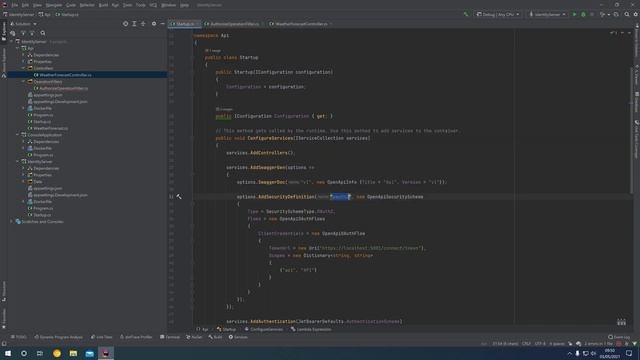Open the Unit Tests tool window

(x=101, y=337)
